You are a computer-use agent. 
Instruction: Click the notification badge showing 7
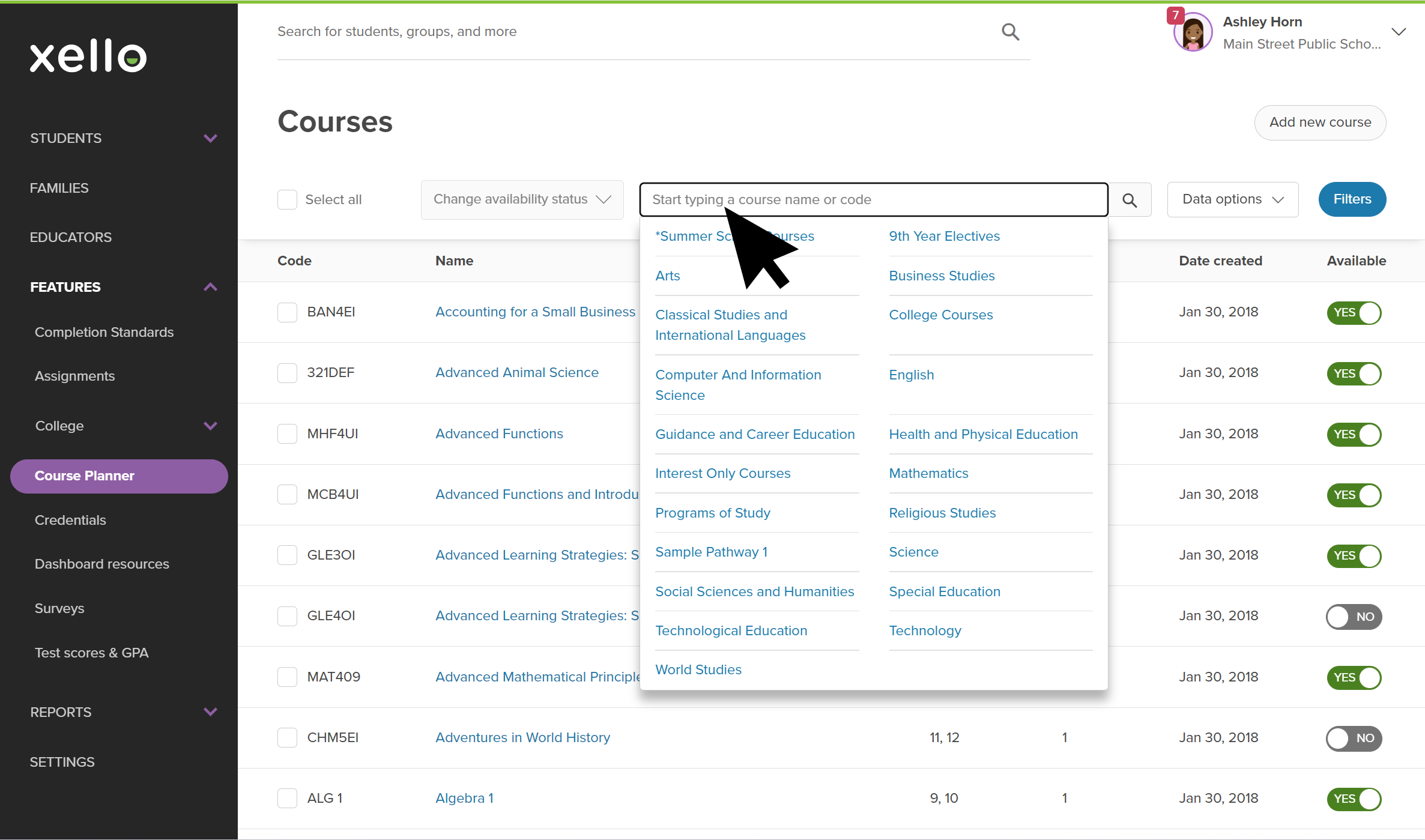pos(1175,14)
